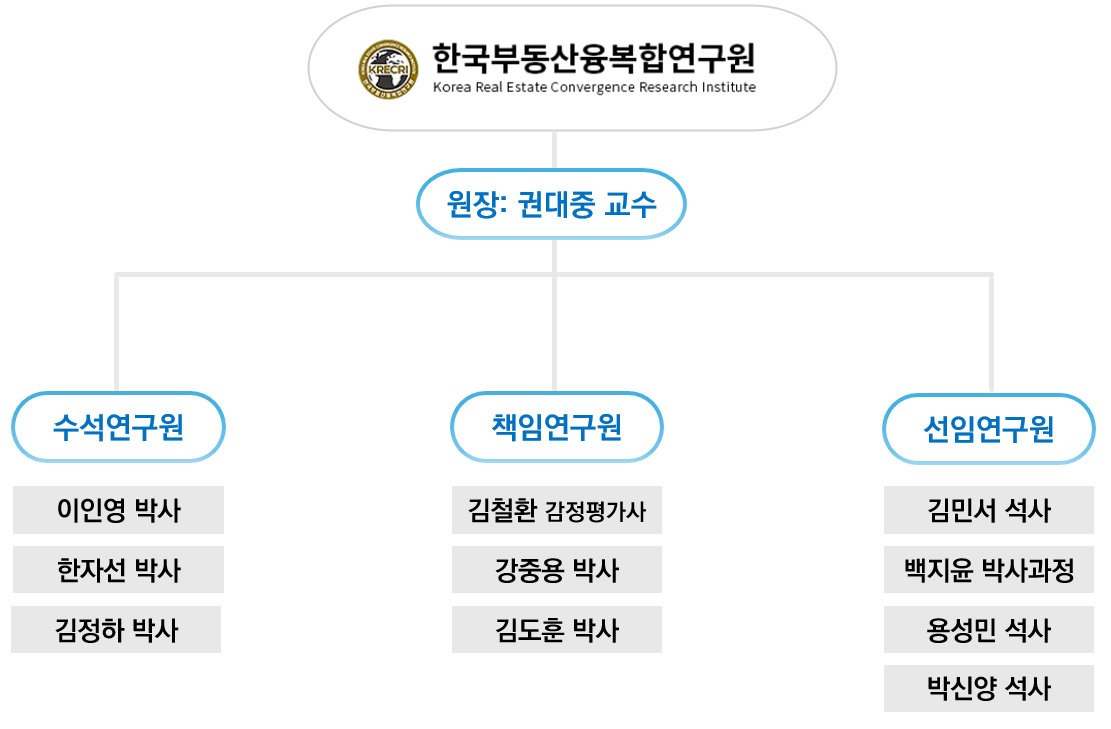Click 김정하 박사 member box
Viewport: 1111px width, 729px height.
116,630
